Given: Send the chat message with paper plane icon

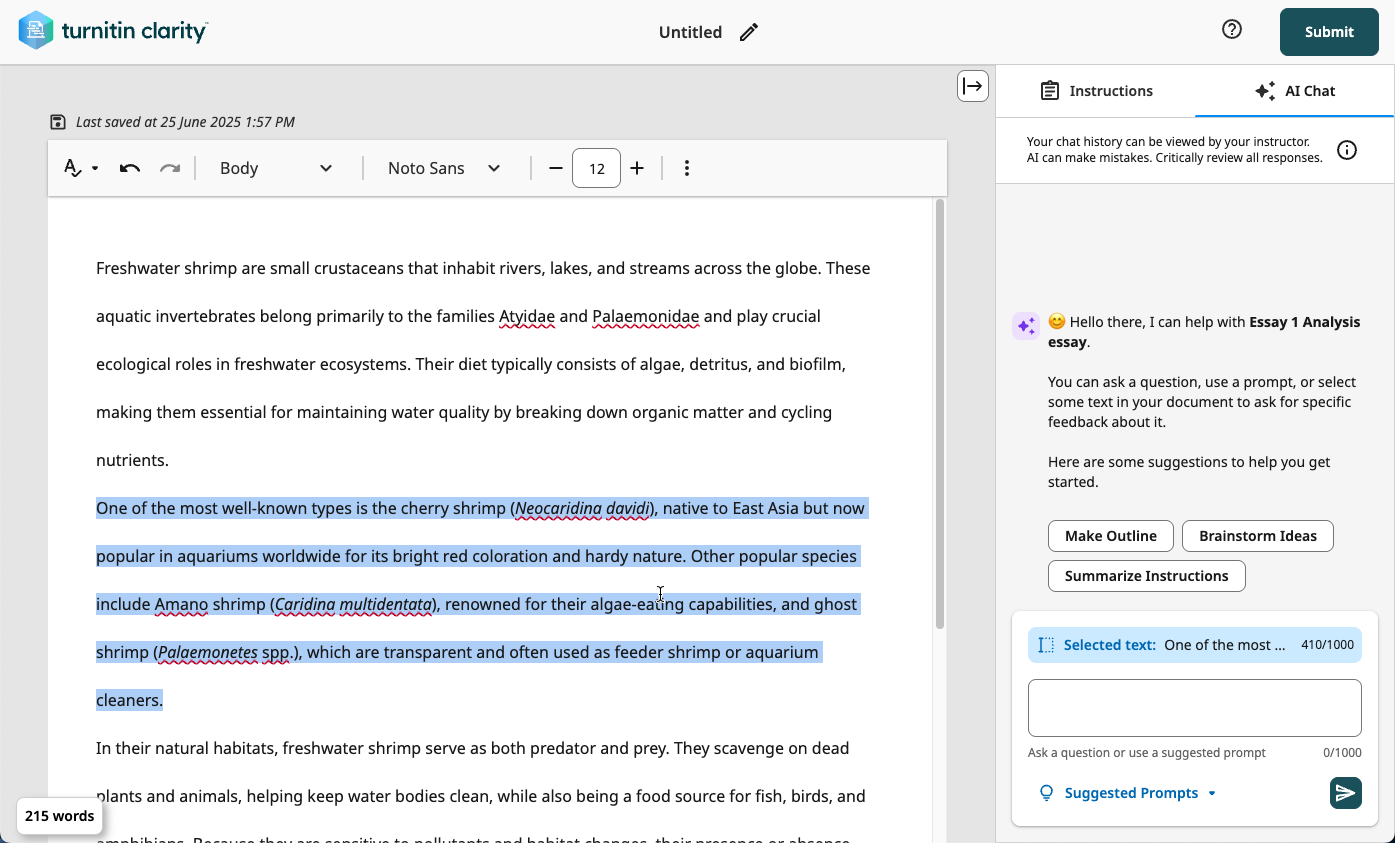Looking at the screenshot, I should (x=1345, y=793).
